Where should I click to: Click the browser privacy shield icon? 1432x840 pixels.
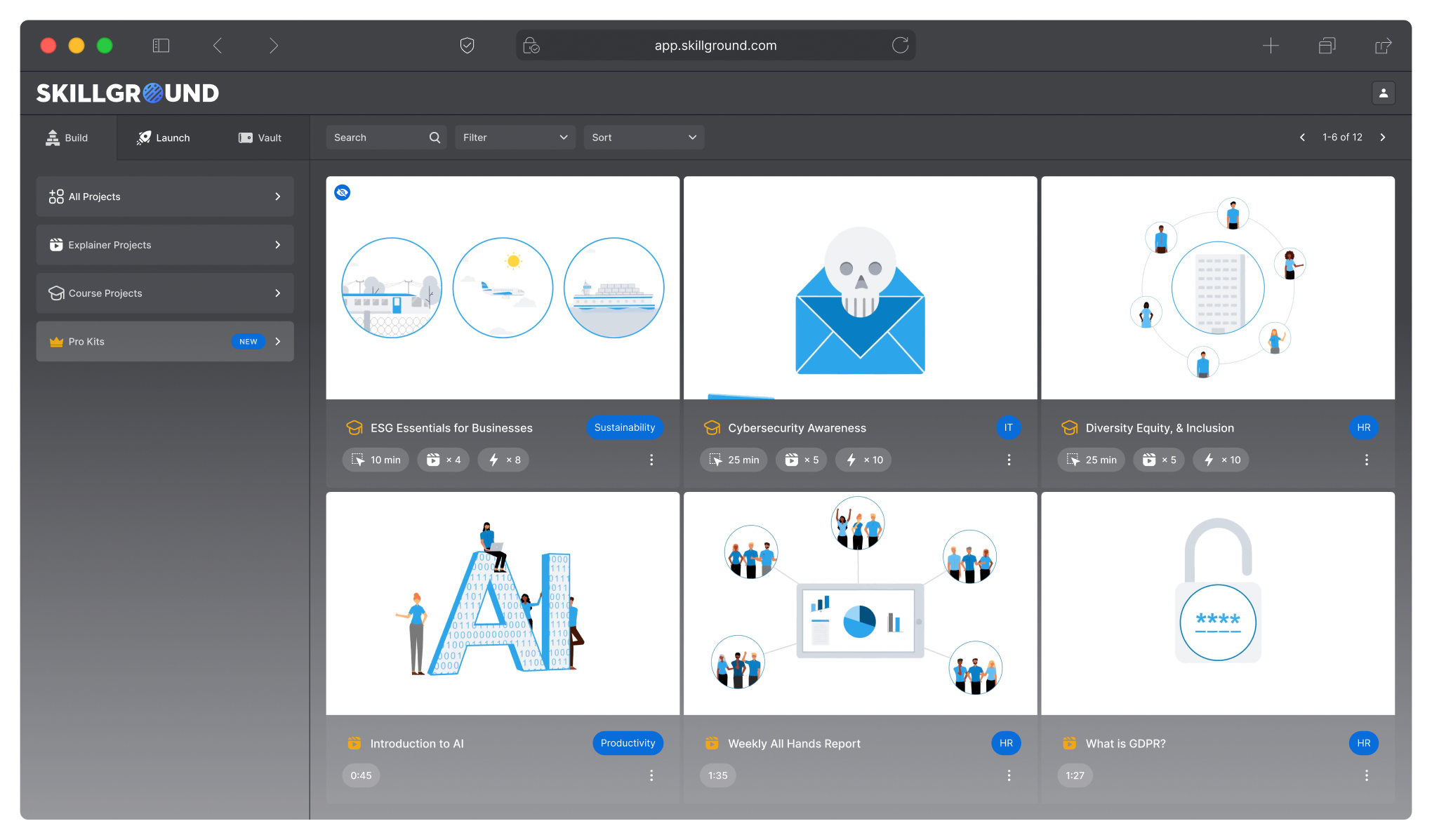tap(467, 46)
